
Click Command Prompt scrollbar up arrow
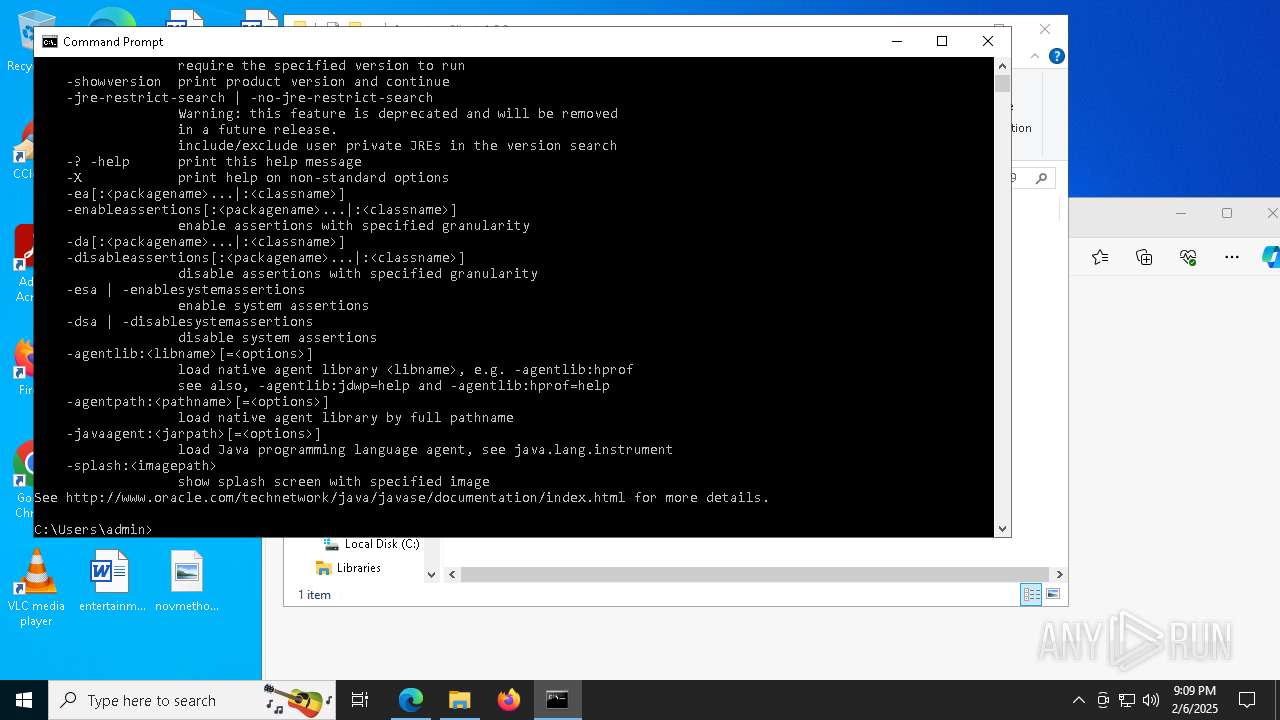click(x=1002, y=66)
